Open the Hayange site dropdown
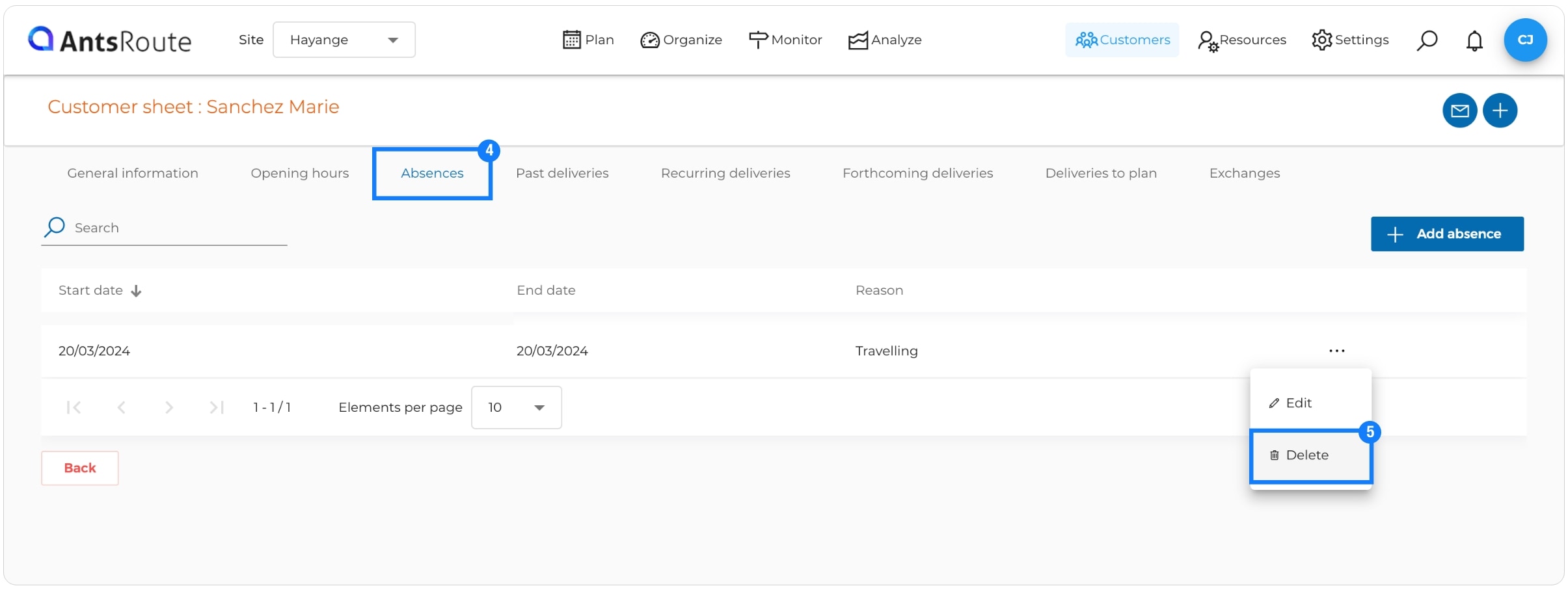The image size is (1568, 592). (x=344, y=40)
